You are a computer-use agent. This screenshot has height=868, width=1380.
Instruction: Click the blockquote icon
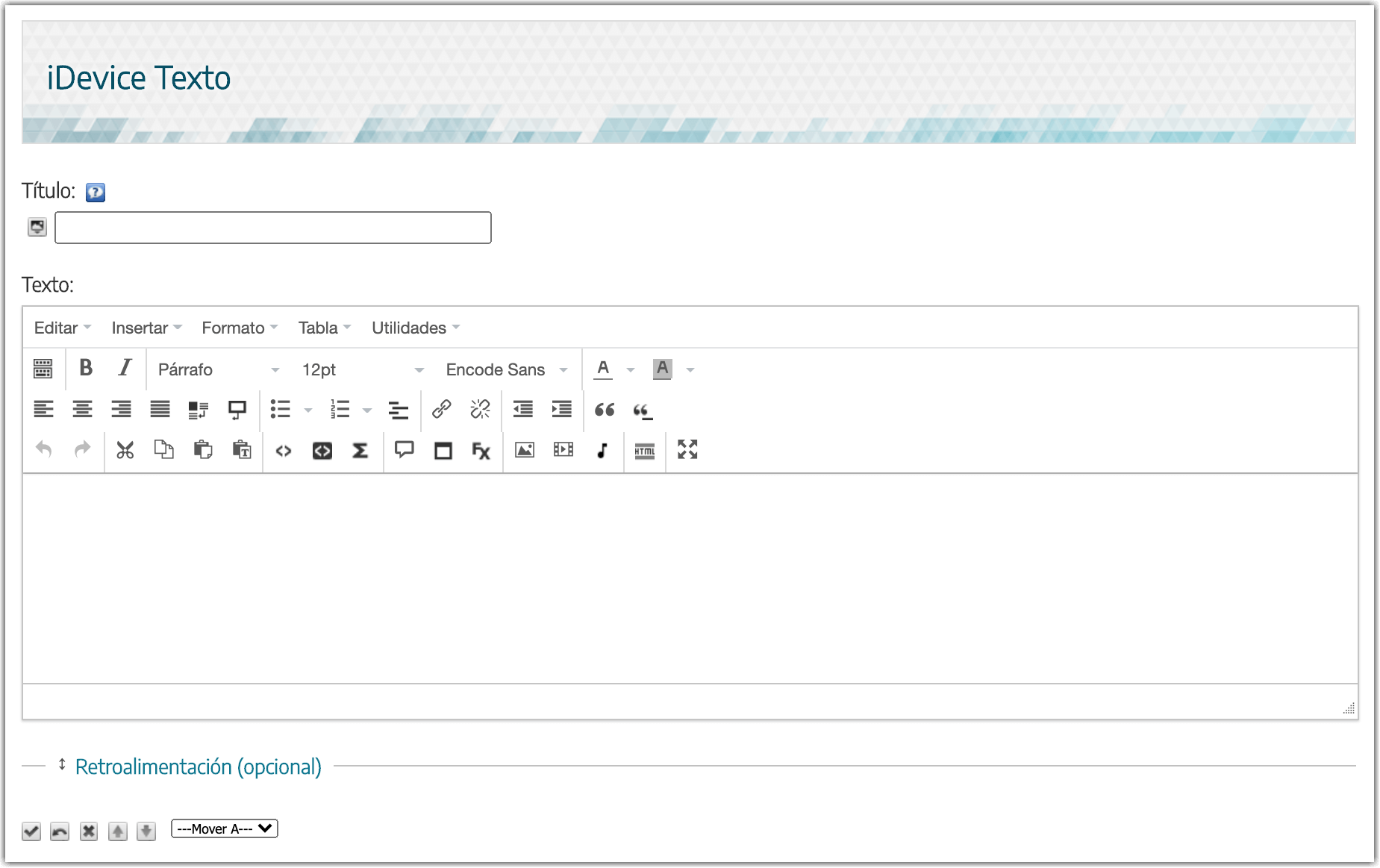605,409
